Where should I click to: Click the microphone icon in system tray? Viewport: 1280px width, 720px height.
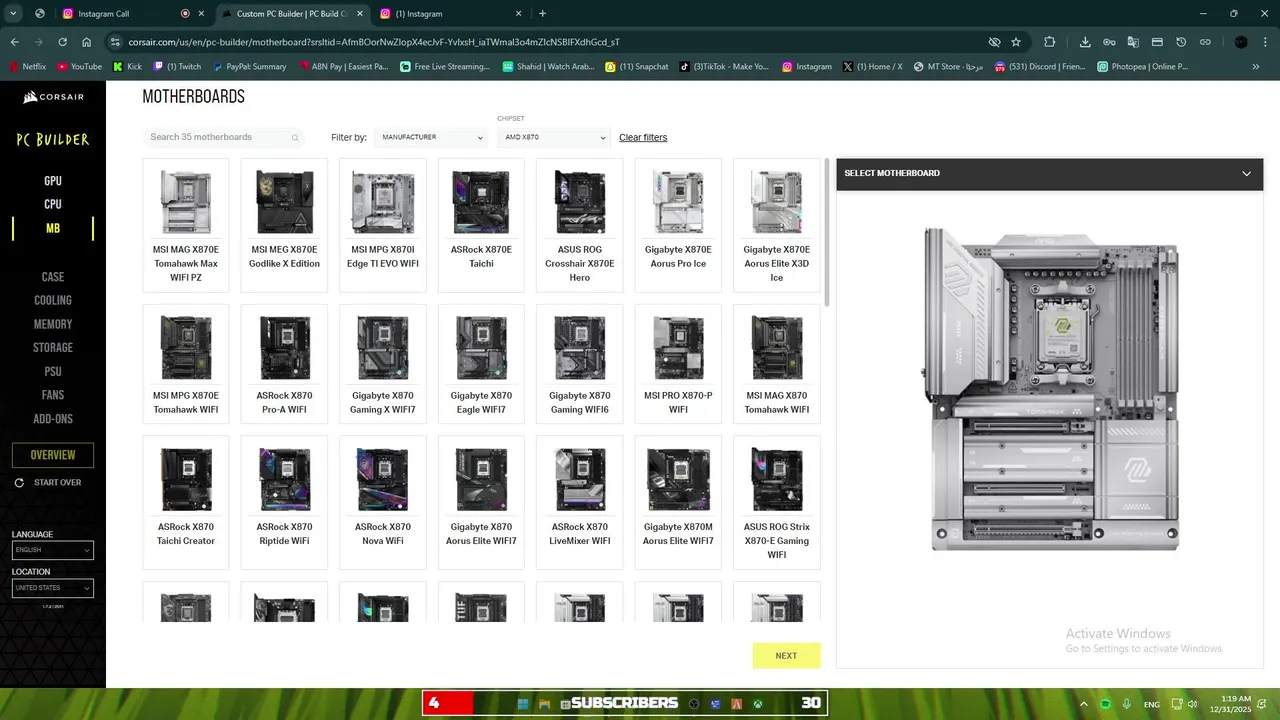click(x=1127, y=704)
